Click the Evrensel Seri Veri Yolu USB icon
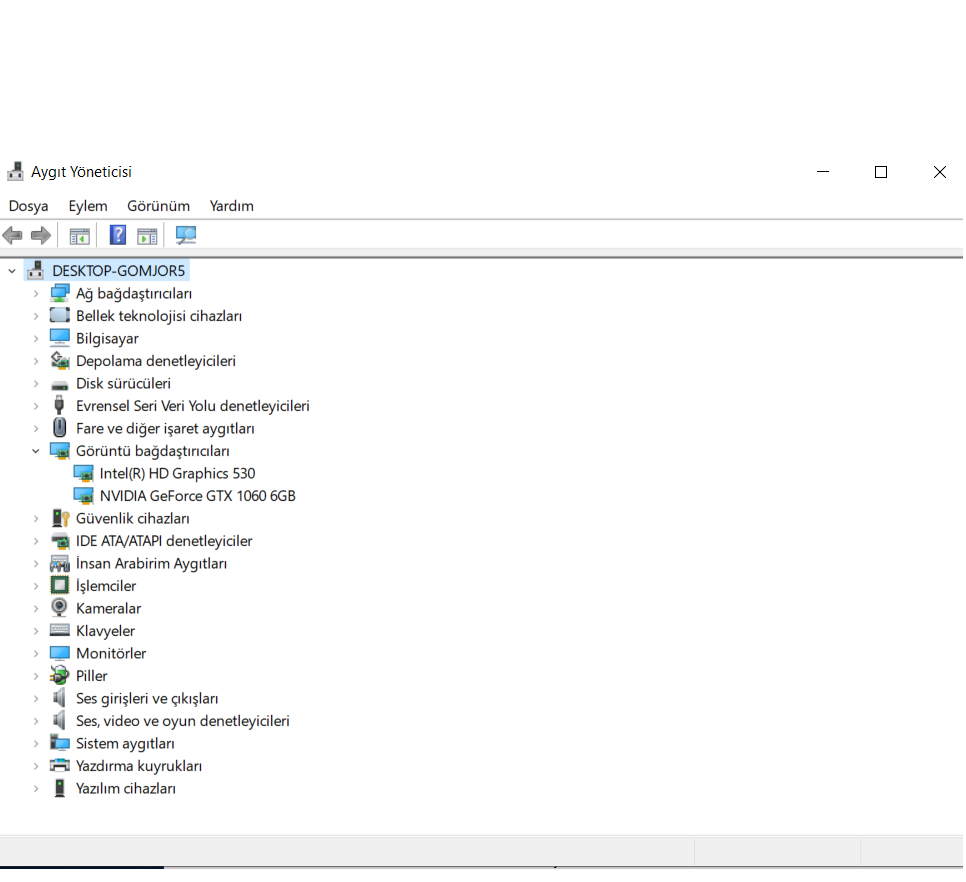966x882 pixels. coord(59,405)
